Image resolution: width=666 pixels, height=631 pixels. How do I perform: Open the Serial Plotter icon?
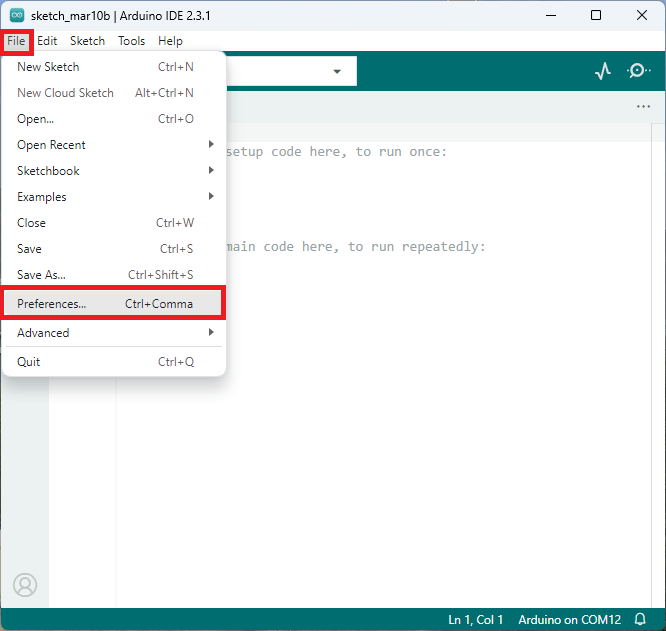tap(602, 71)
